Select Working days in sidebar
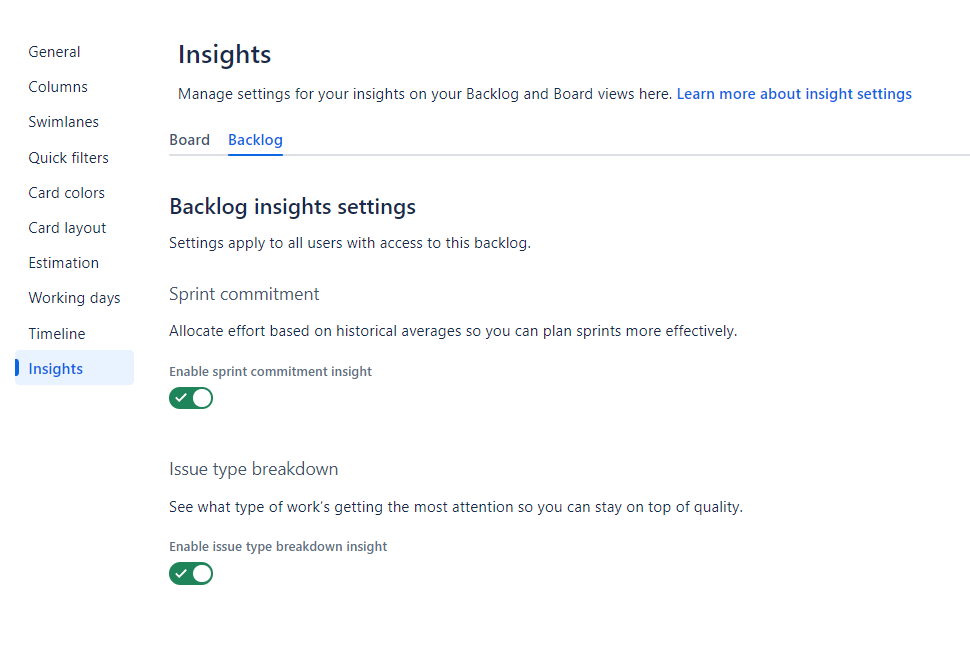This screenshot has height=661, width=970. point(74,298)
